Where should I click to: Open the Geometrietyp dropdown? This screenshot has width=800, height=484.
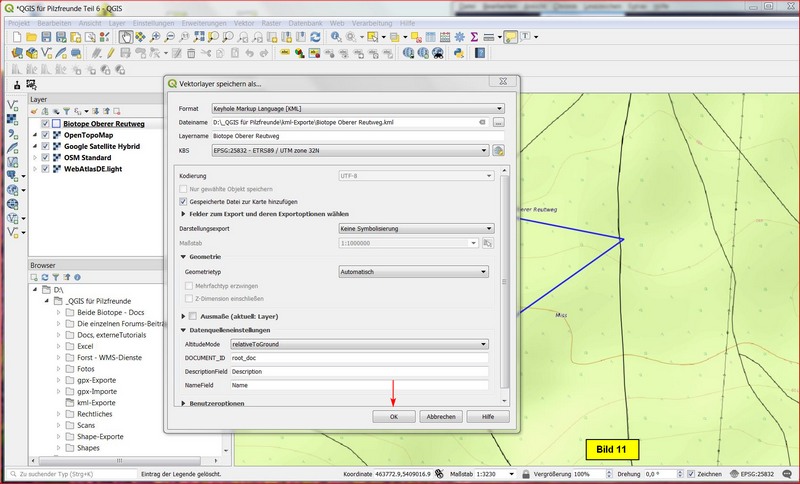[413, 272]
